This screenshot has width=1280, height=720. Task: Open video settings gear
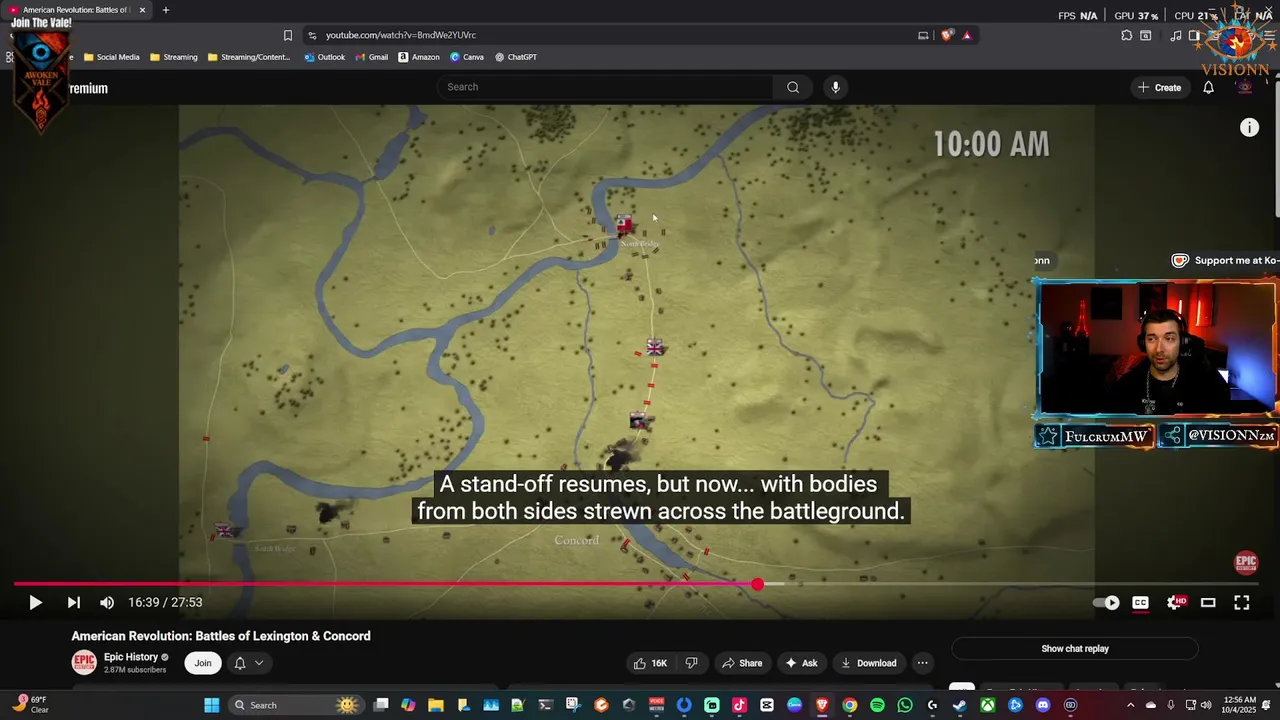point(1176,602)
